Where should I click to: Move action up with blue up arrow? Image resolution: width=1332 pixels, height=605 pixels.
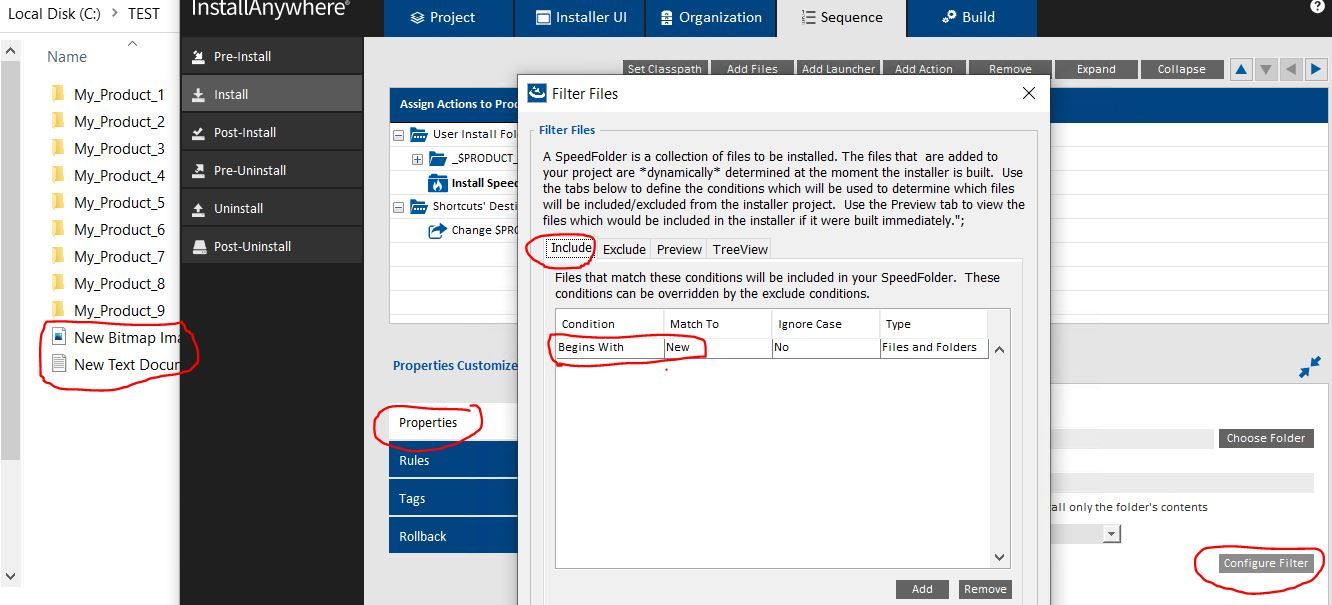tap(1240, 69)
